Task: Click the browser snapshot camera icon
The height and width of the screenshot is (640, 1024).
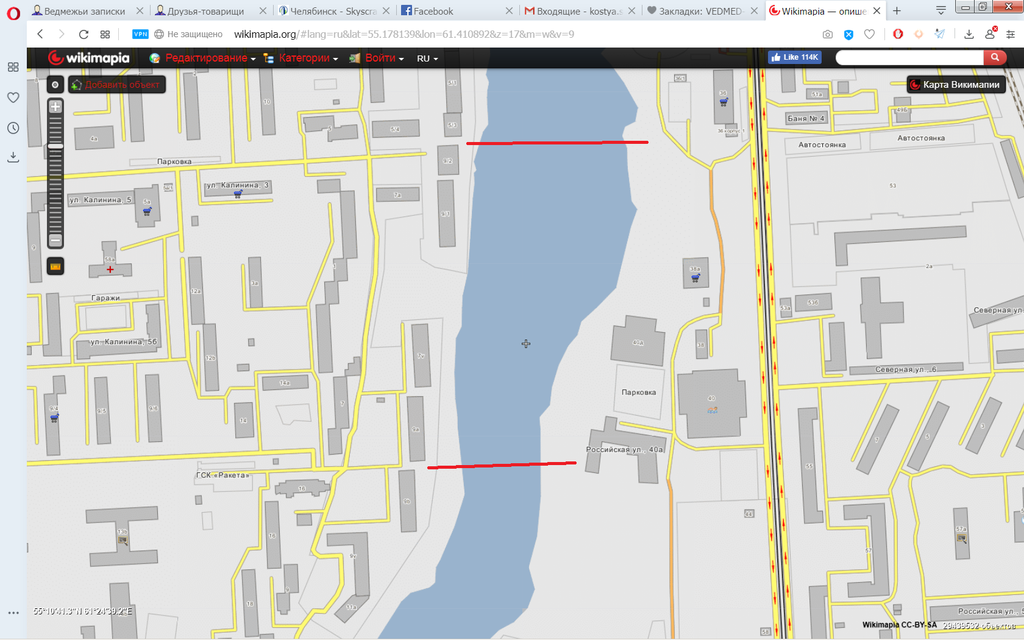Action: tap(828, 34)
